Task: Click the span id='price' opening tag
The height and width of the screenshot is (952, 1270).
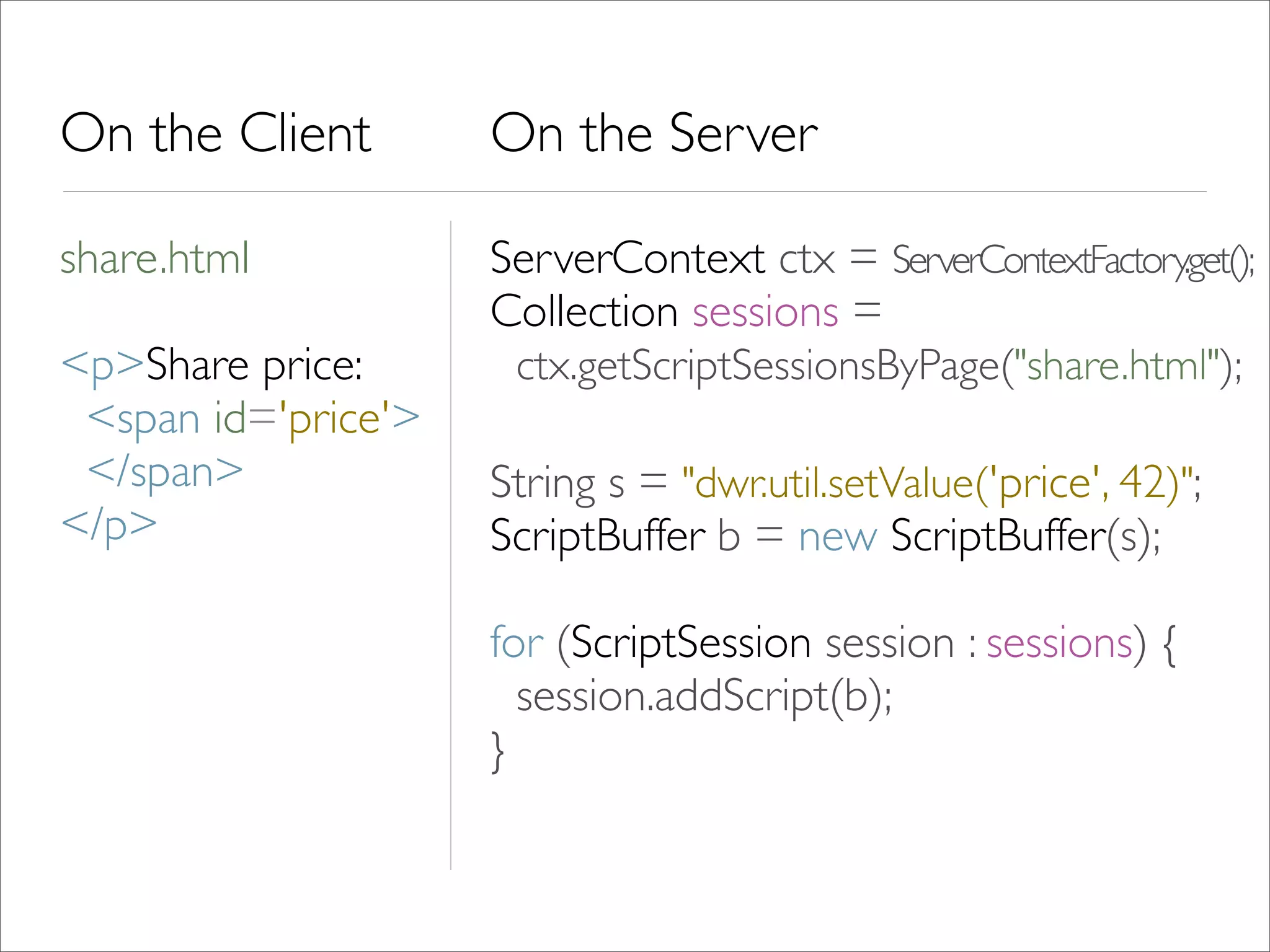Action: coord(253,420)
